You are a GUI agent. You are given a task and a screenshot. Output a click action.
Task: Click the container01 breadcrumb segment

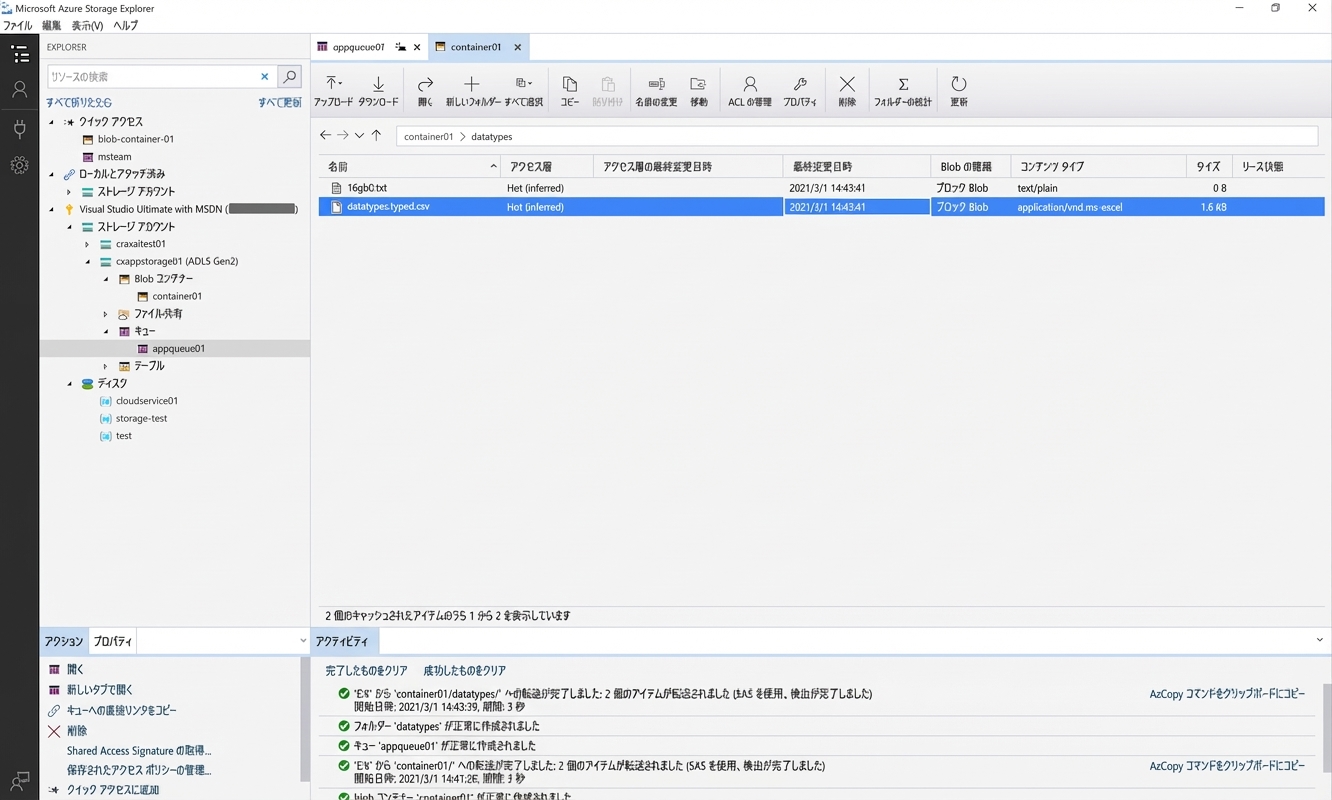(428, 137)
